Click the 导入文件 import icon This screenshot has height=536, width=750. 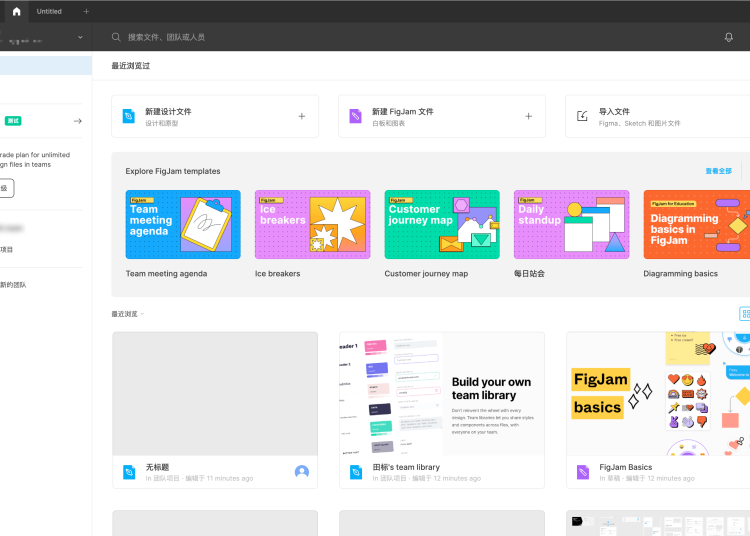point(583,116)
